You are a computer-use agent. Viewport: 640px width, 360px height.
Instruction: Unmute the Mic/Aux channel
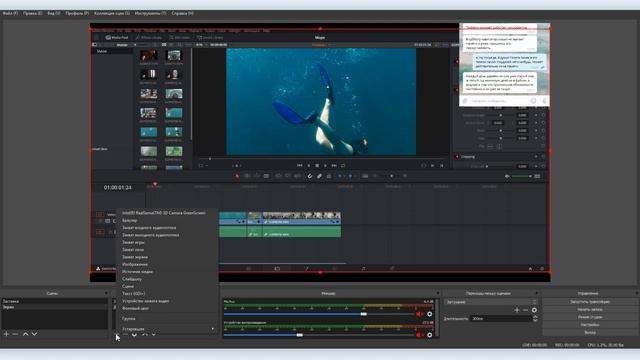pyautogui.click(x=419, y=314)
